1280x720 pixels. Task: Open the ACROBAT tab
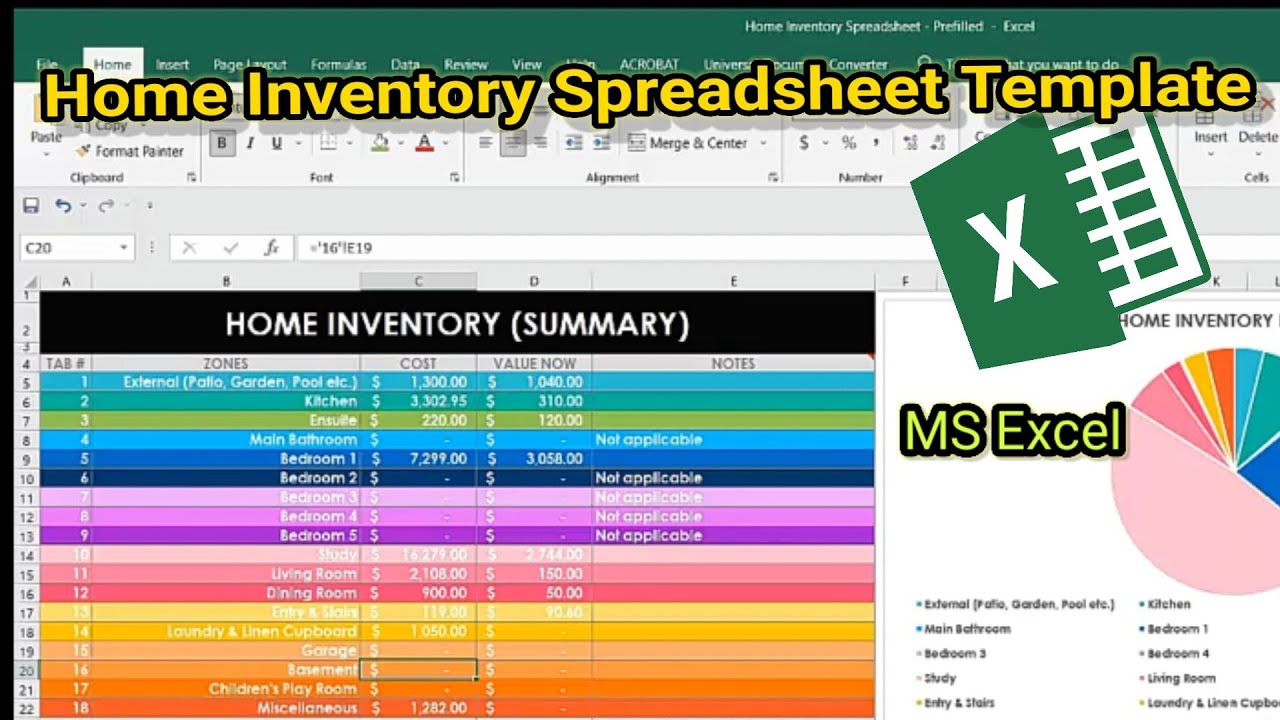[x=649, y=64]
